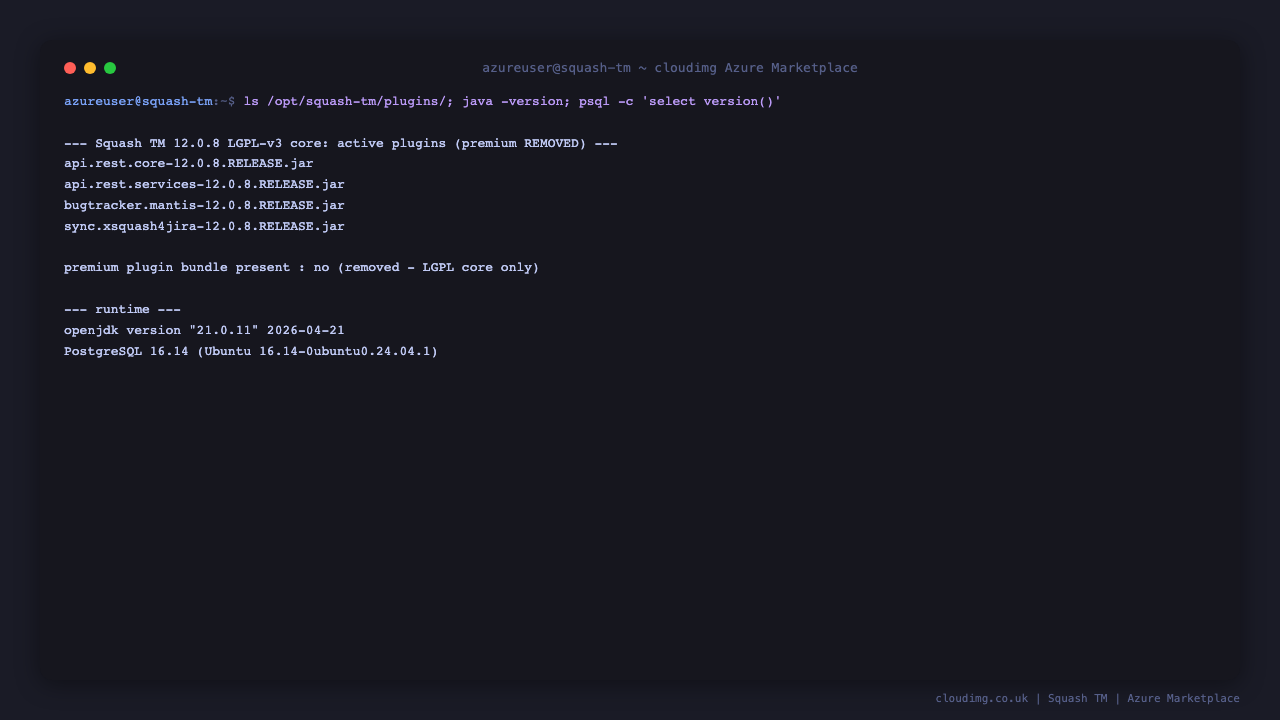Click the cloudimg.co.uk footer text
Screen dimensions: 1280x720
981,699
